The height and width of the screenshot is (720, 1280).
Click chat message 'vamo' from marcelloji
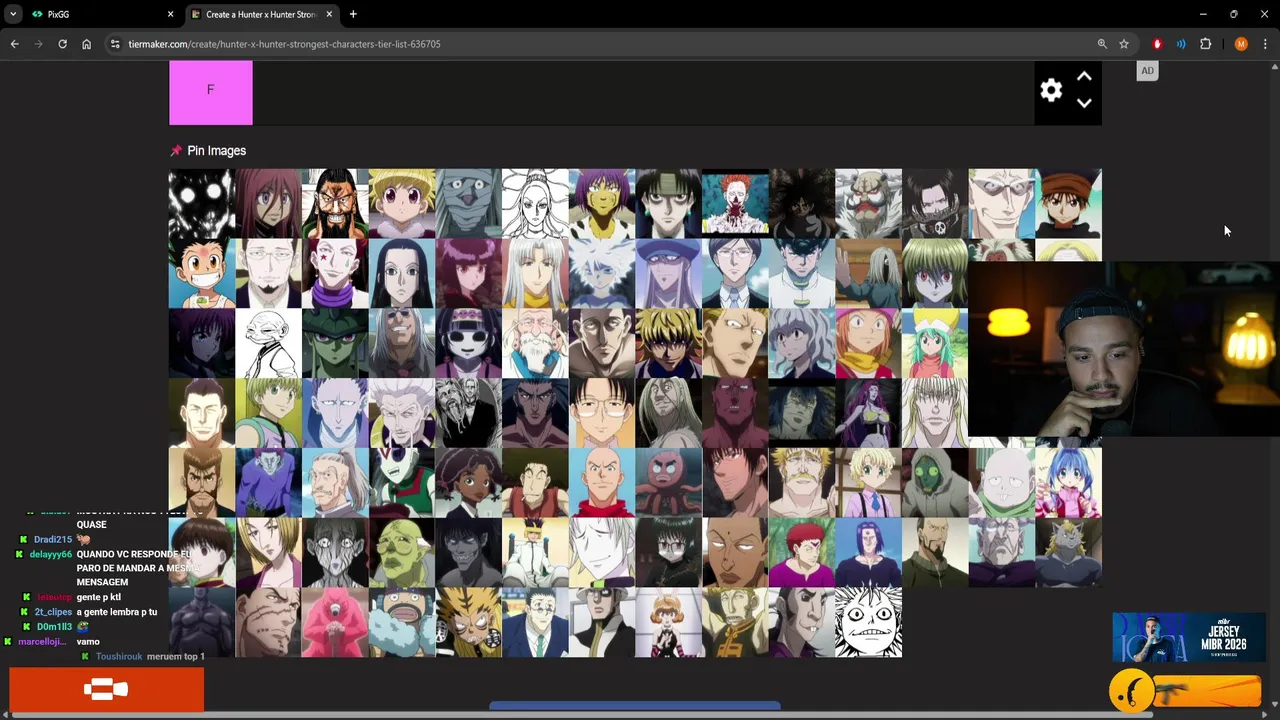88,642
